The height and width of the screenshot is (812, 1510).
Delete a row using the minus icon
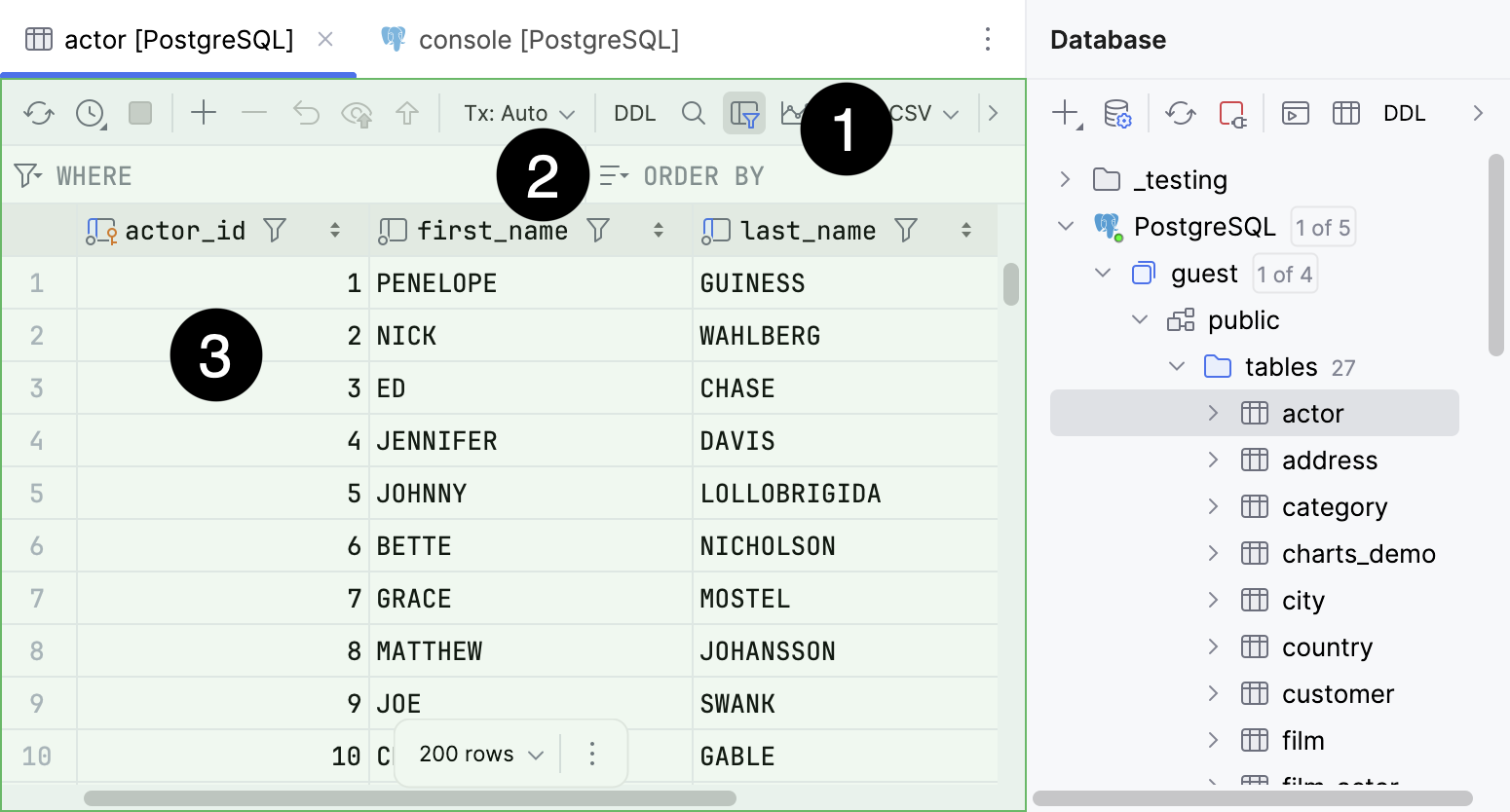254,112
